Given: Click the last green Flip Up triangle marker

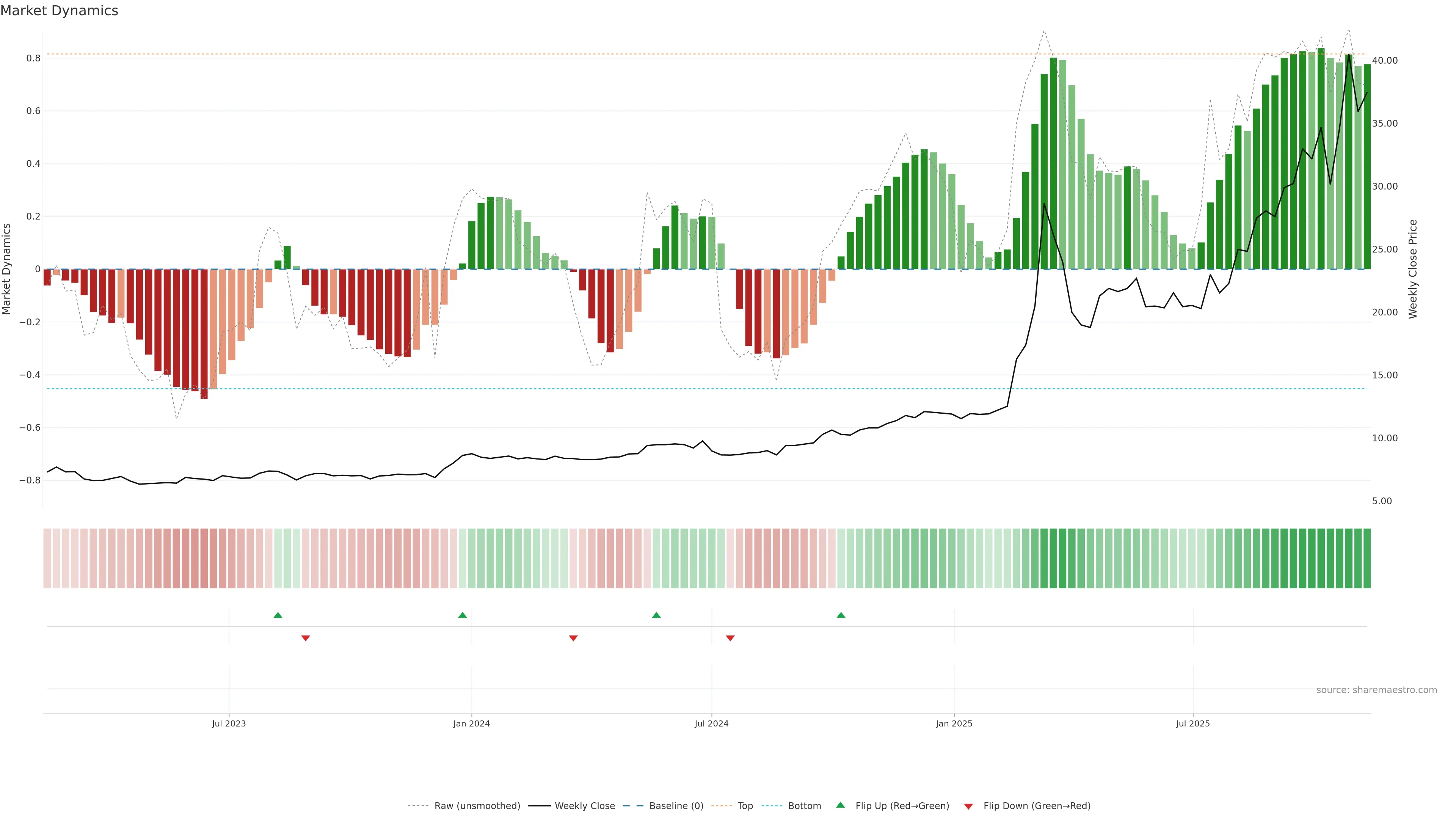Looking at the screenshot, I should [x=841, y=615].
